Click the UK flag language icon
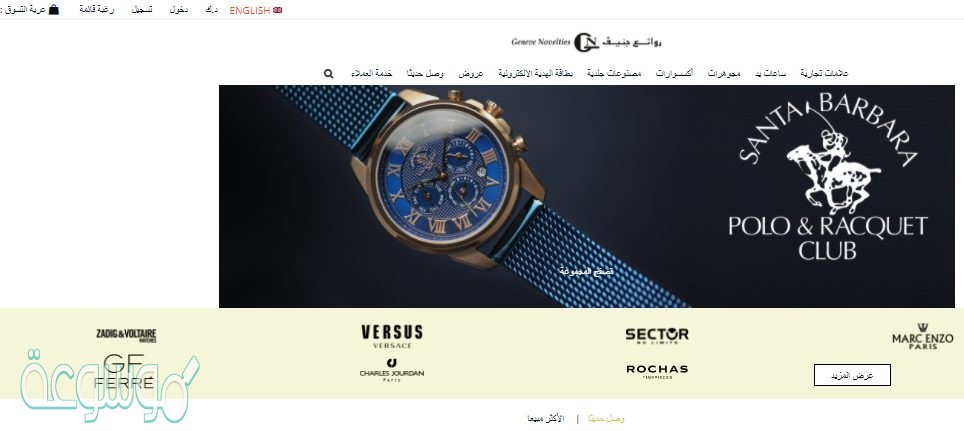This screenshot has height=431, width=964. tap(277, 10)
